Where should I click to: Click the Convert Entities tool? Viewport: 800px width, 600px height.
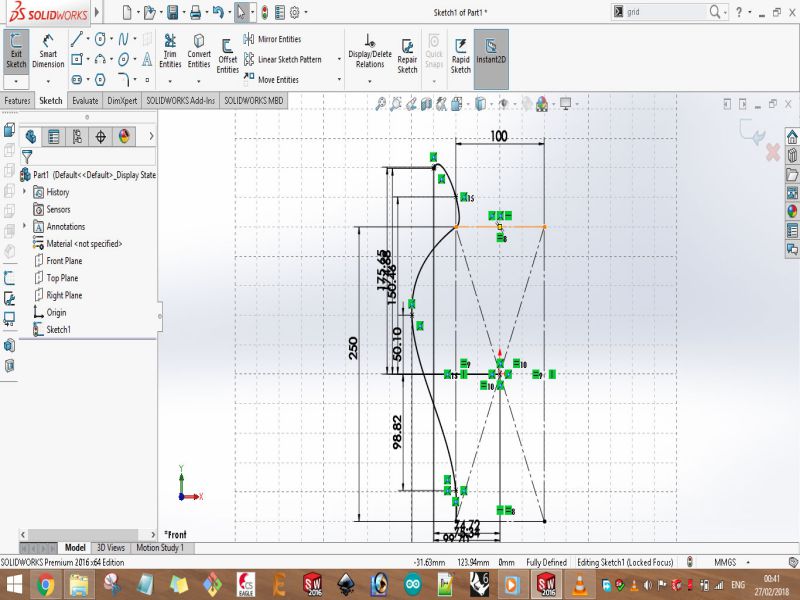coord(198,51)
